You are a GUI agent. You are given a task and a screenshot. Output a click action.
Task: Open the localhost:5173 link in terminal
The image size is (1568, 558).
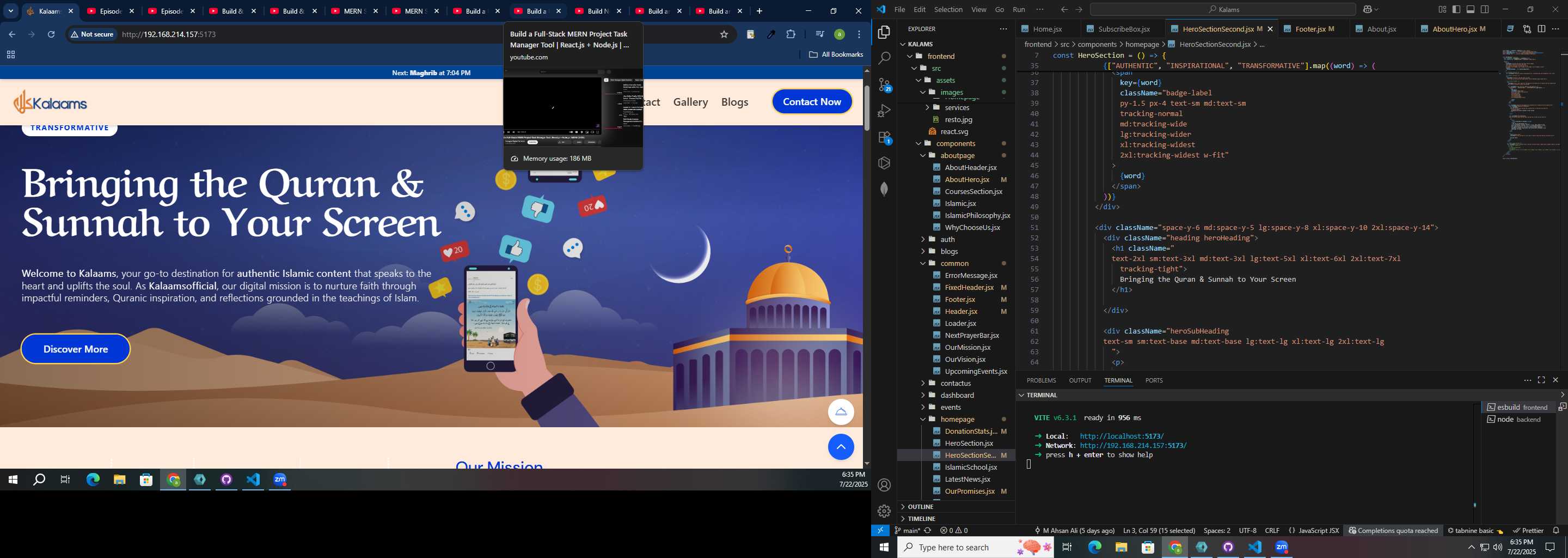coord(1121,436)
